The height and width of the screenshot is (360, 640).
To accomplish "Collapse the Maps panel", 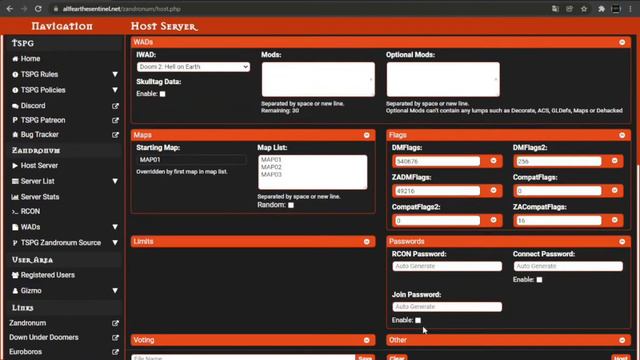I will (367, 135).
